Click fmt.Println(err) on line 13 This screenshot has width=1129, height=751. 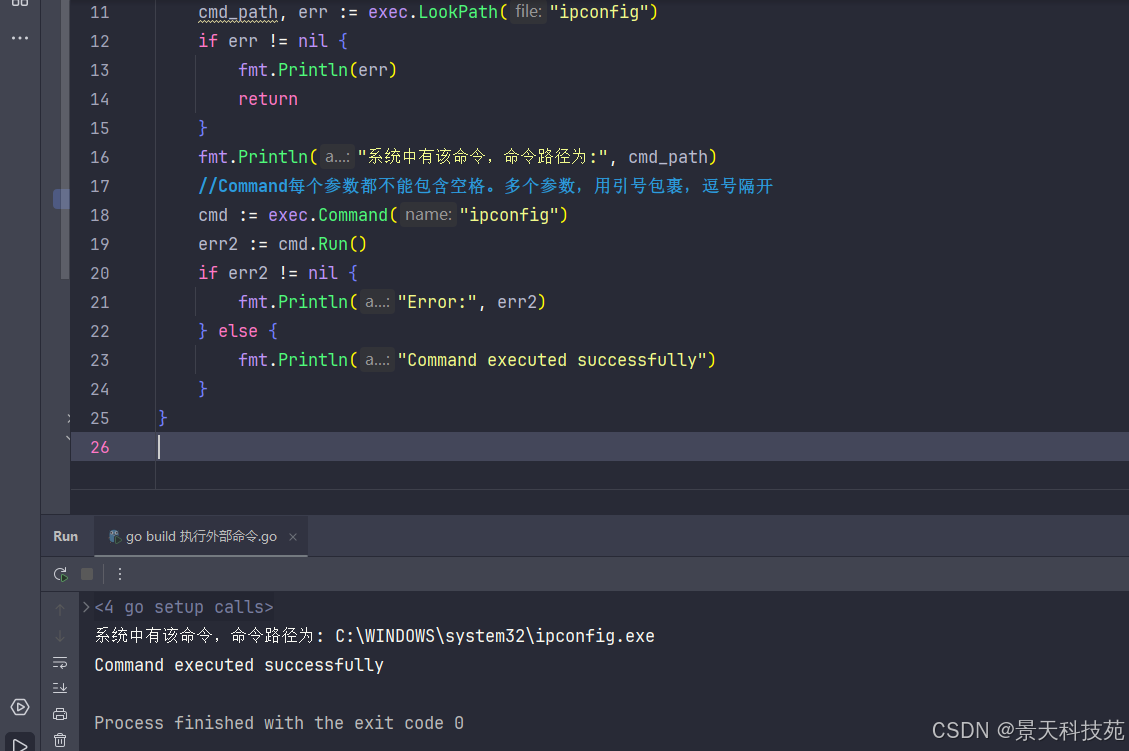pyautogui.click(x=318, y=70)
